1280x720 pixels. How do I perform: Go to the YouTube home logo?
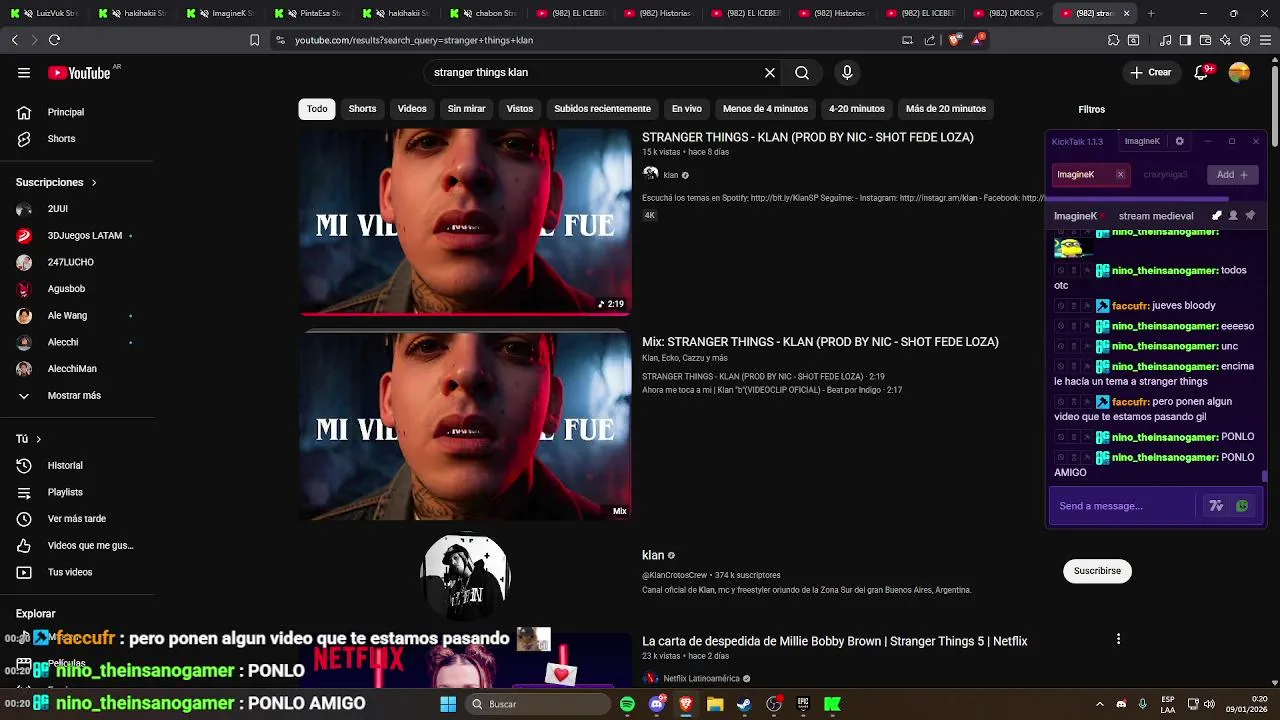(x=80, y=72)
